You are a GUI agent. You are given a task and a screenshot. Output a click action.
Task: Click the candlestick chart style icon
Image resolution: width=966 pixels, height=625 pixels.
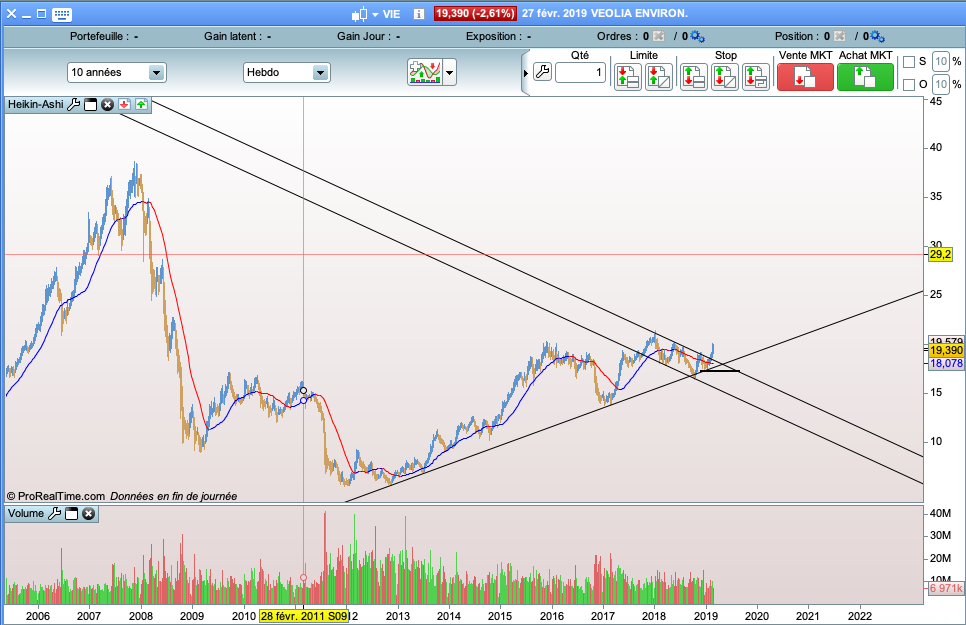(x=360, y=14)
